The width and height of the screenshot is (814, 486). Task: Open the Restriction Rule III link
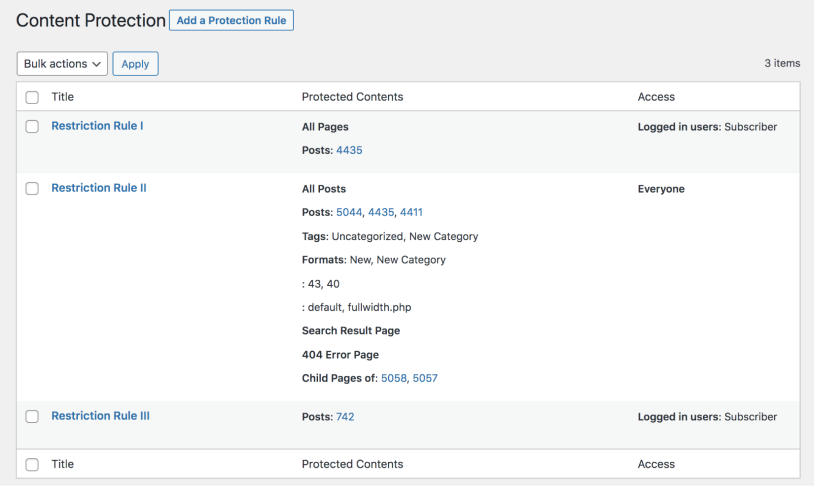click(100, 416)
